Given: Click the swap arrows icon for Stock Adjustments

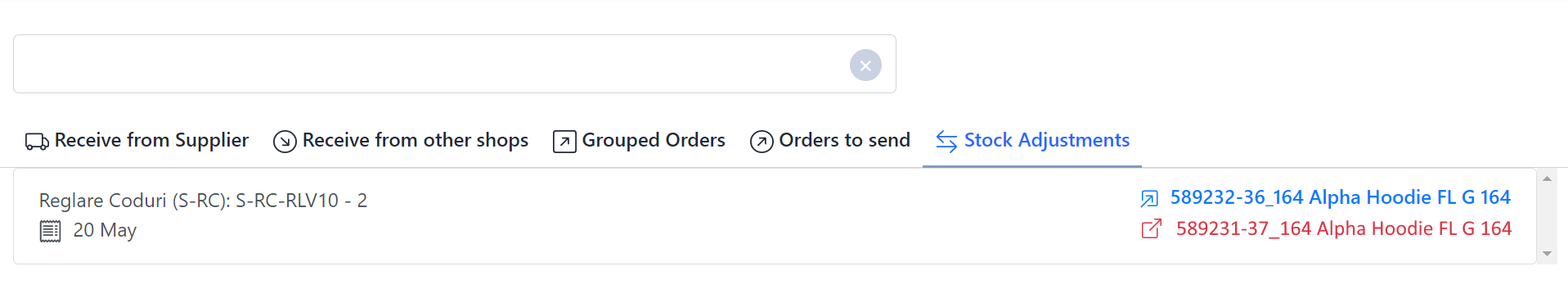Looking at the screenshot, I should (x=946, y=142).
